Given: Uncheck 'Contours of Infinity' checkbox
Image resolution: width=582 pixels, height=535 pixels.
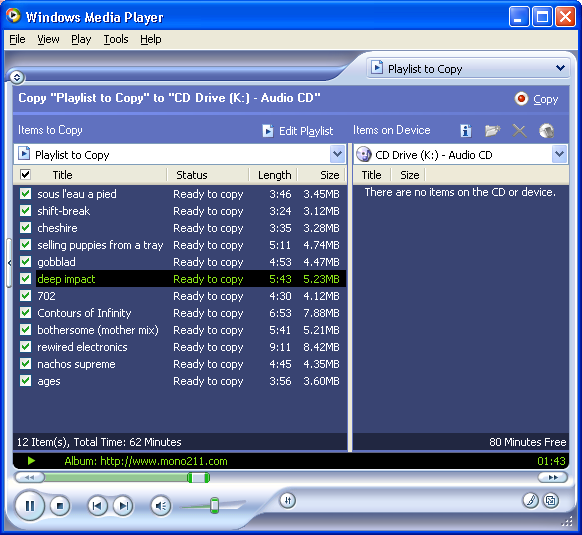Looking at the screenshot, I should (25, 313).
